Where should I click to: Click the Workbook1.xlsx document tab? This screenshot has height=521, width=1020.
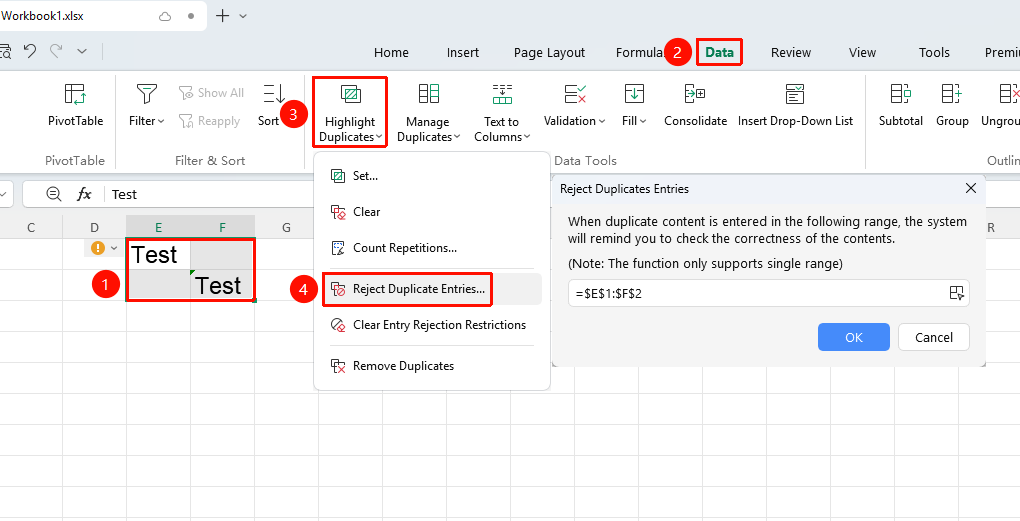pyautogui.click(x=101, y=16)
